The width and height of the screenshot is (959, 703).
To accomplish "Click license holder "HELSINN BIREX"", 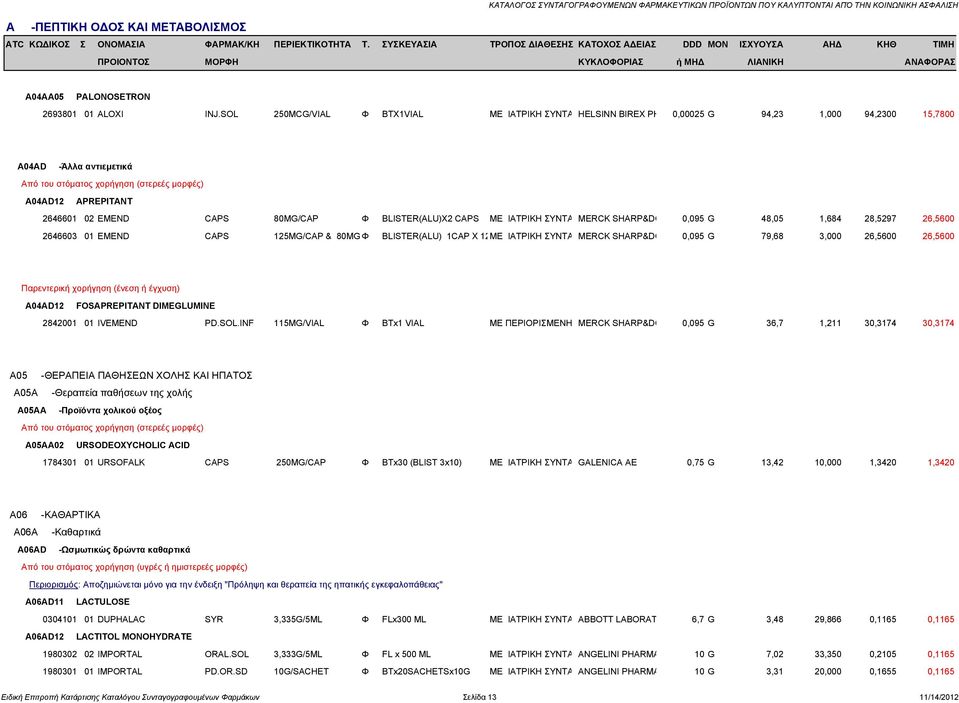I will click(616, 114).
